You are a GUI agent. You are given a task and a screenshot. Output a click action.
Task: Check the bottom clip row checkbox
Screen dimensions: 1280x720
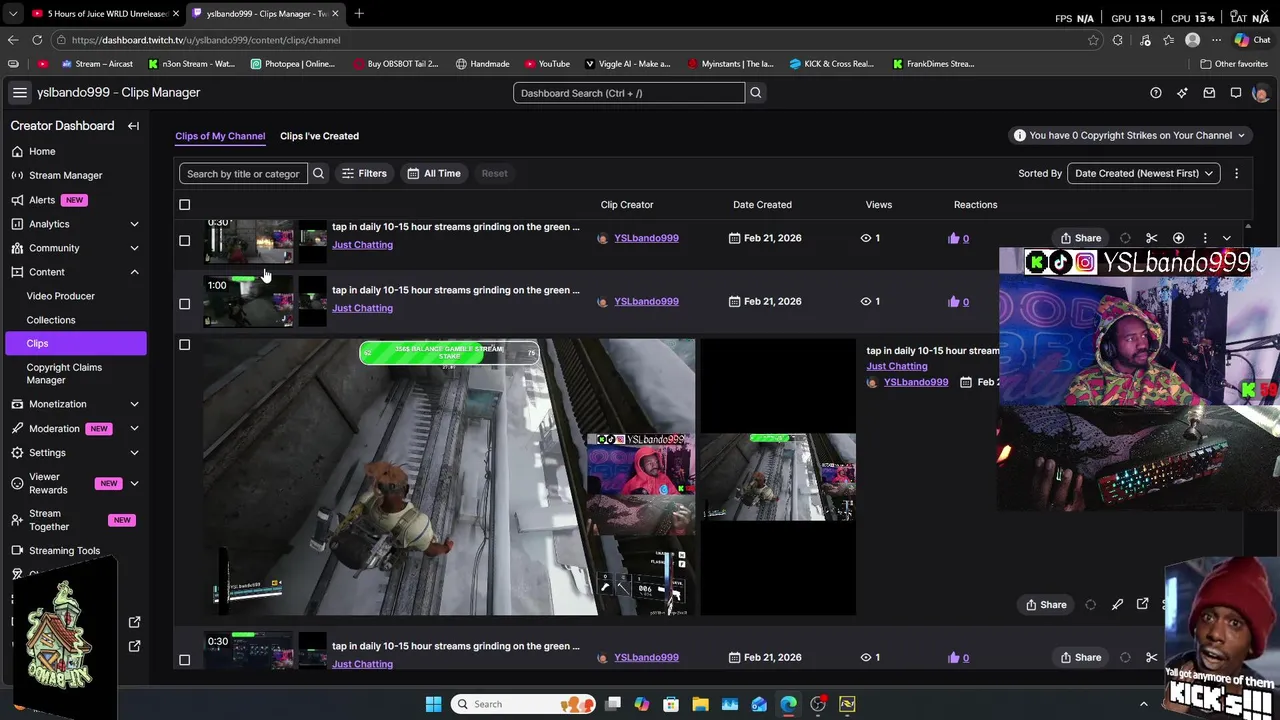point(184,660)
